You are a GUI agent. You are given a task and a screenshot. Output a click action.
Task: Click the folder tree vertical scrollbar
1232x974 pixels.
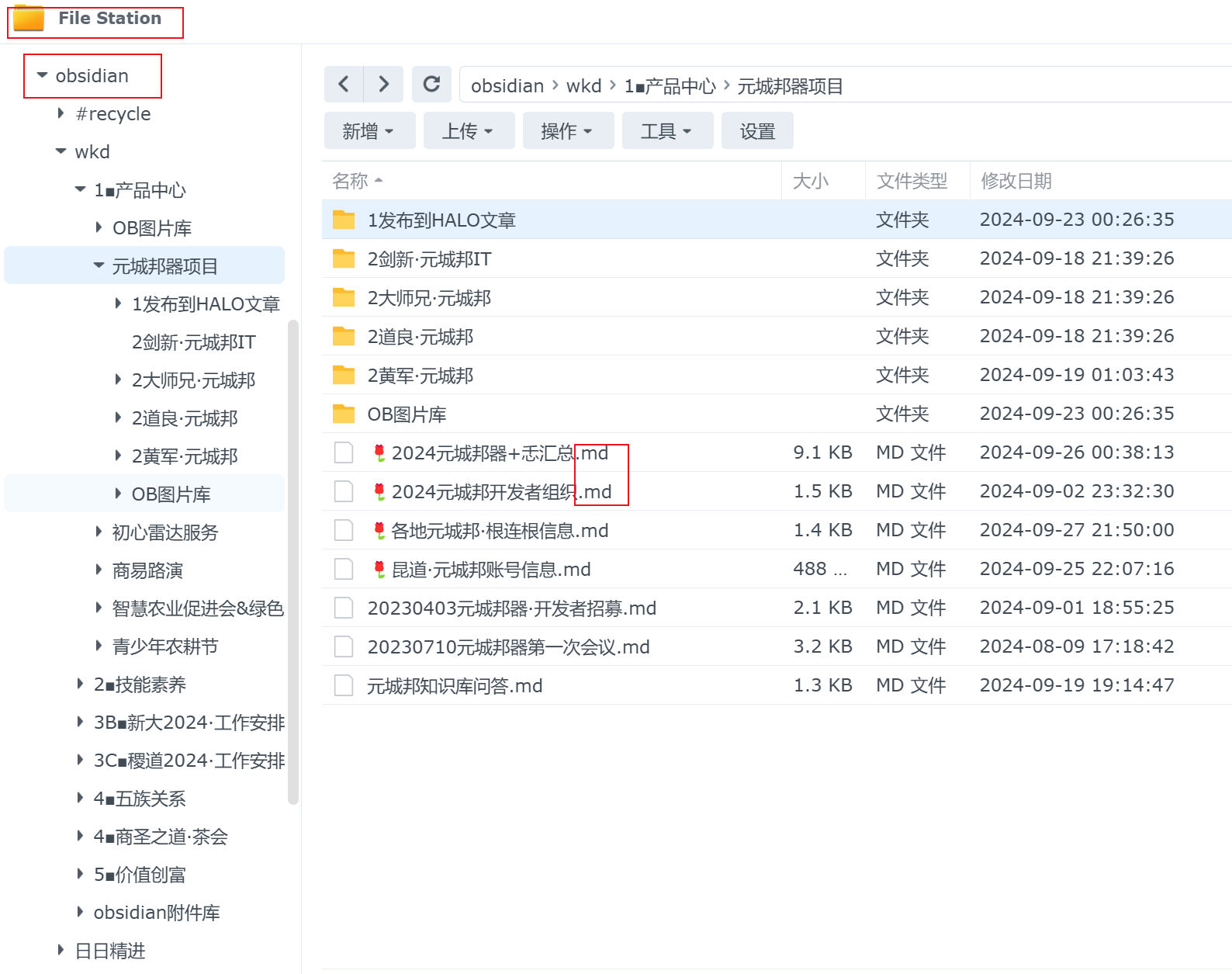click(x=293, y=562)
